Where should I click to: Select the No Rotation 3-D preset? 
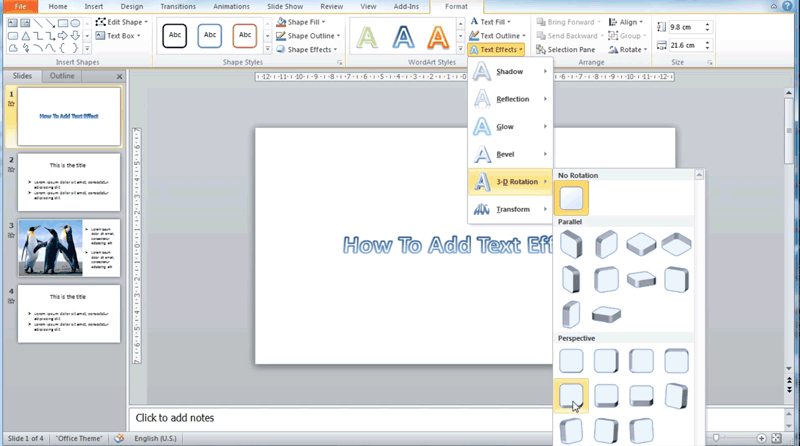573,198
